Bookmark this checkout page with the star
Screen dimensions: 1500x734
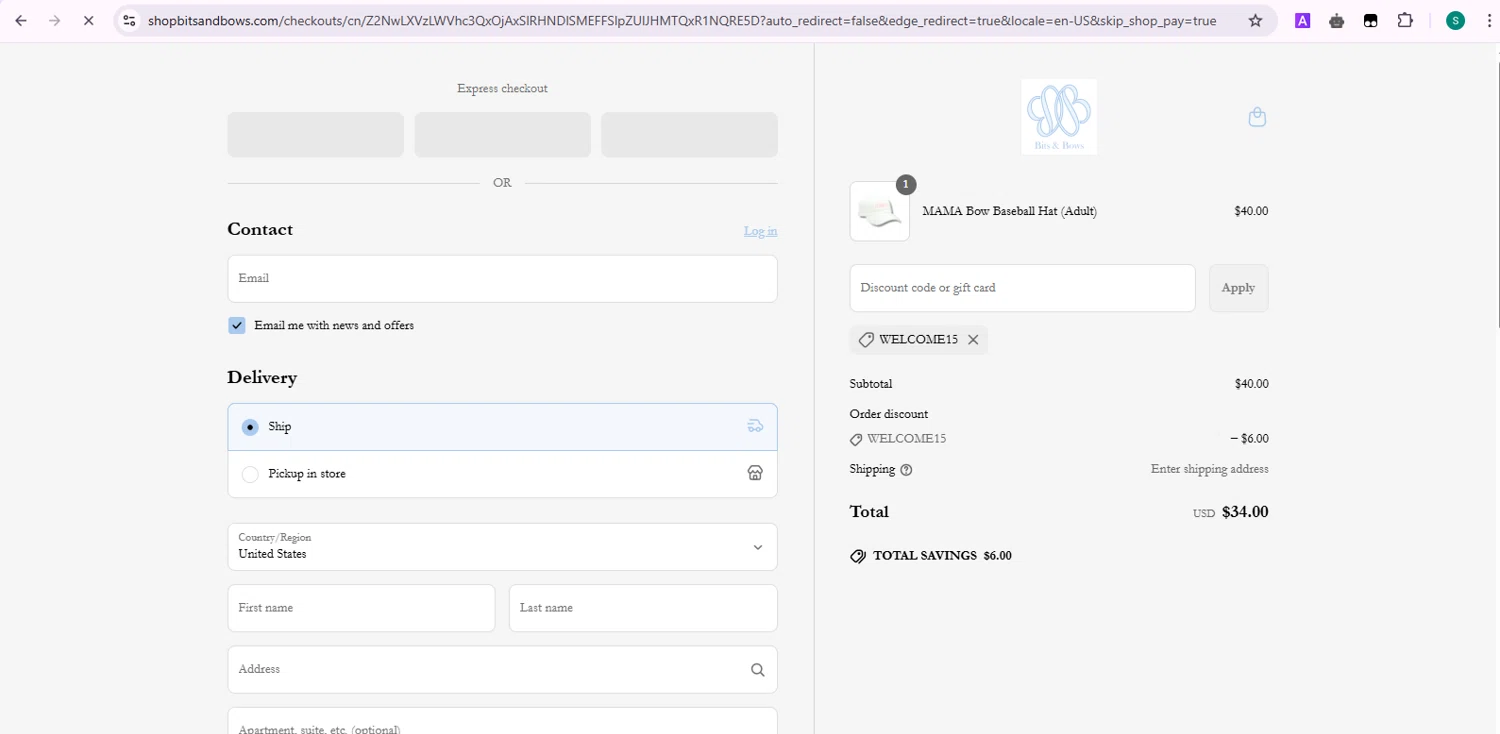tap(1255, 20)
